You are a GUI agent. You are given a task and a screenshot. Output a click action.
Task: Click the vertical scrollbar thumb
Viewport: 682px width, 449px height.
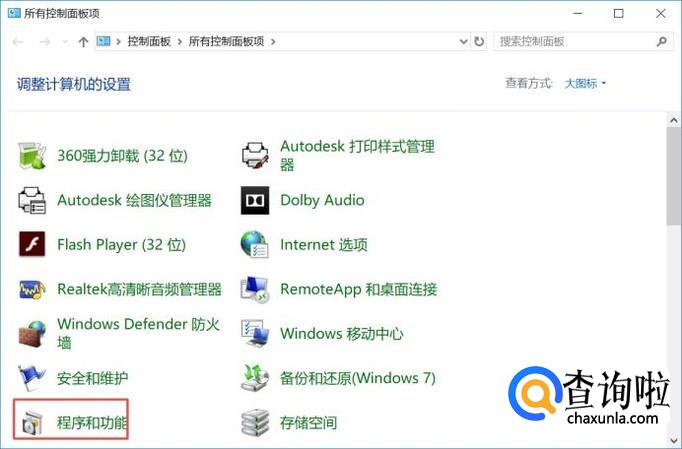pos(674,177)
